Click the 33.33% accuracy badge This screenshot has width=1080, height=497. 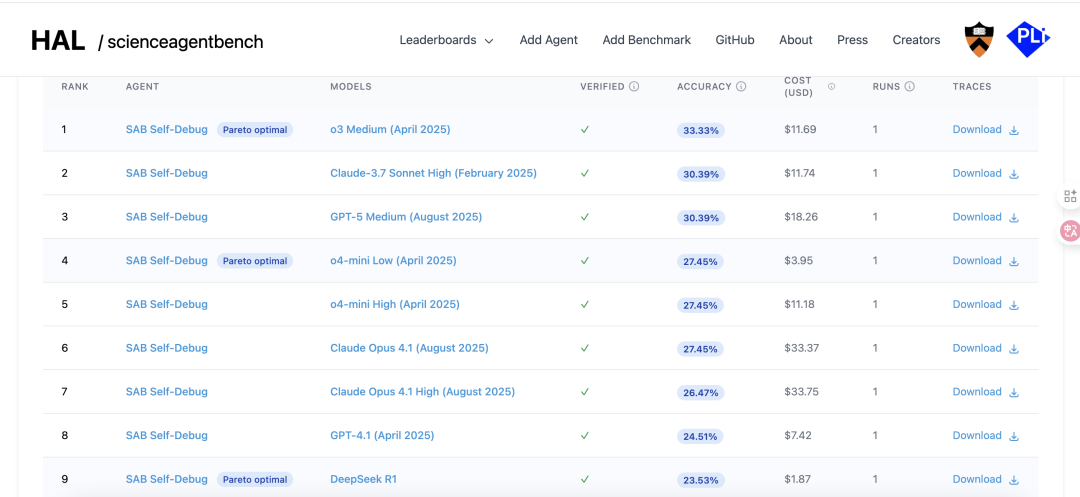click(700, 131)
